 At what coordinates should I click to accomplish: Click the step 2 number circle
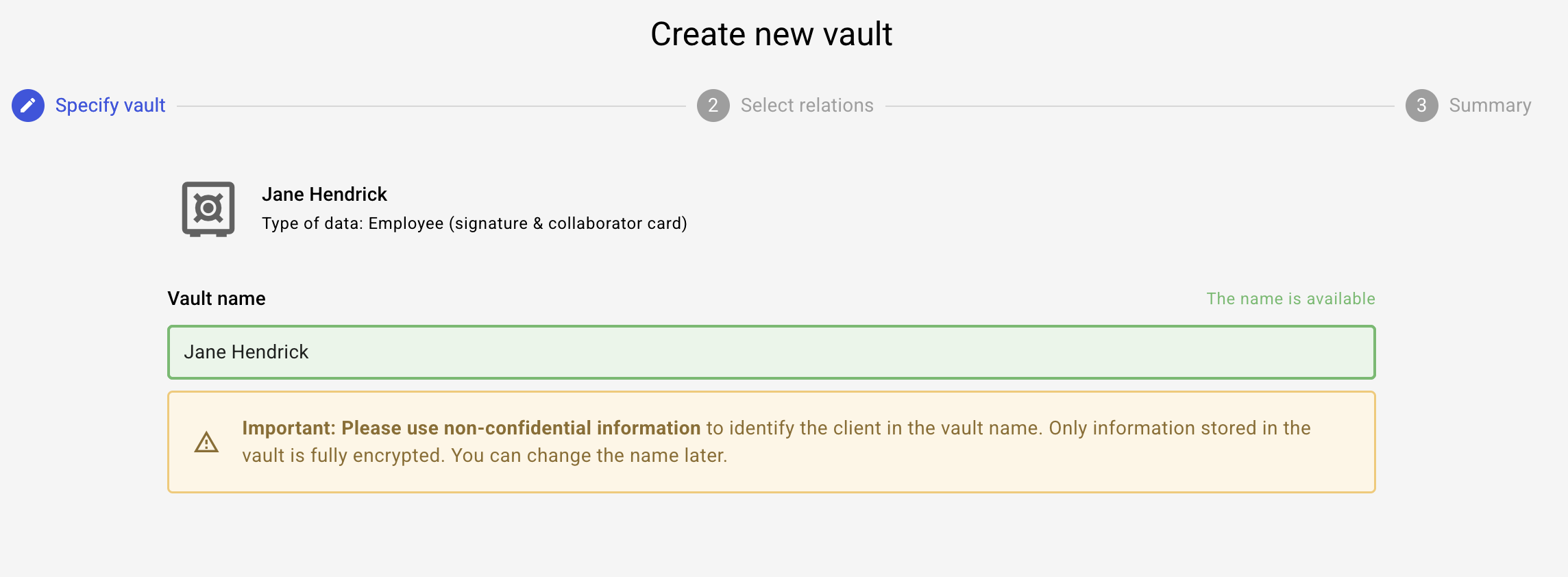tap(713, 106)
